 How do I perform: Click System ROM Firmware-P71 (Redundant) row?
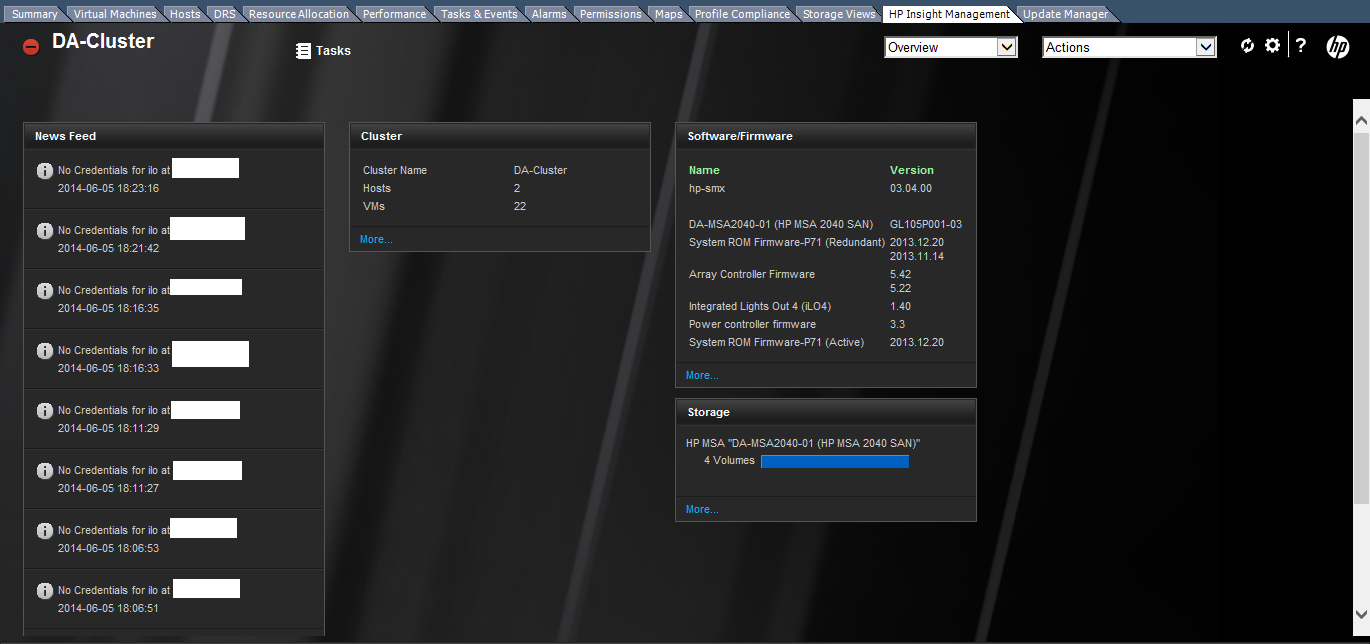(x=826, y=249)
